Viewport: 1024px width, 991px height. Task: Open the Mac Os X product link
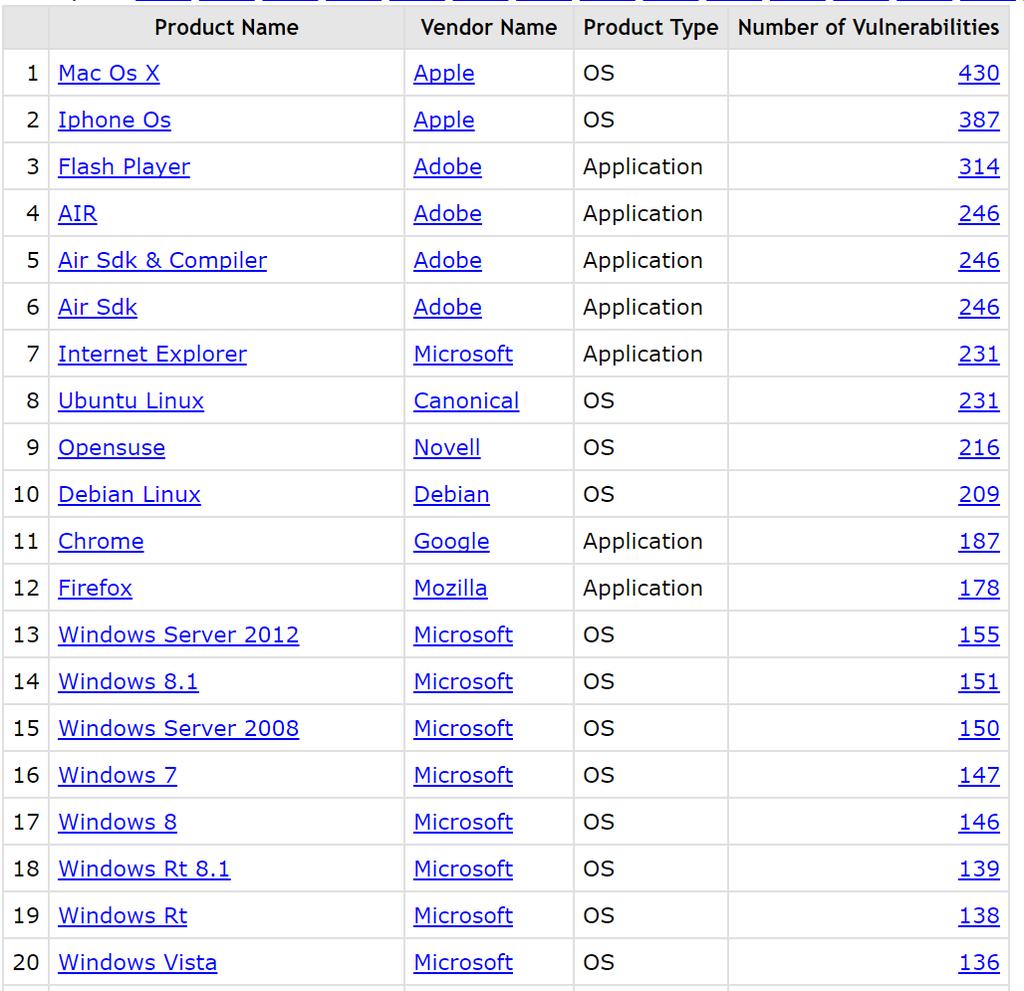(108, 73)
